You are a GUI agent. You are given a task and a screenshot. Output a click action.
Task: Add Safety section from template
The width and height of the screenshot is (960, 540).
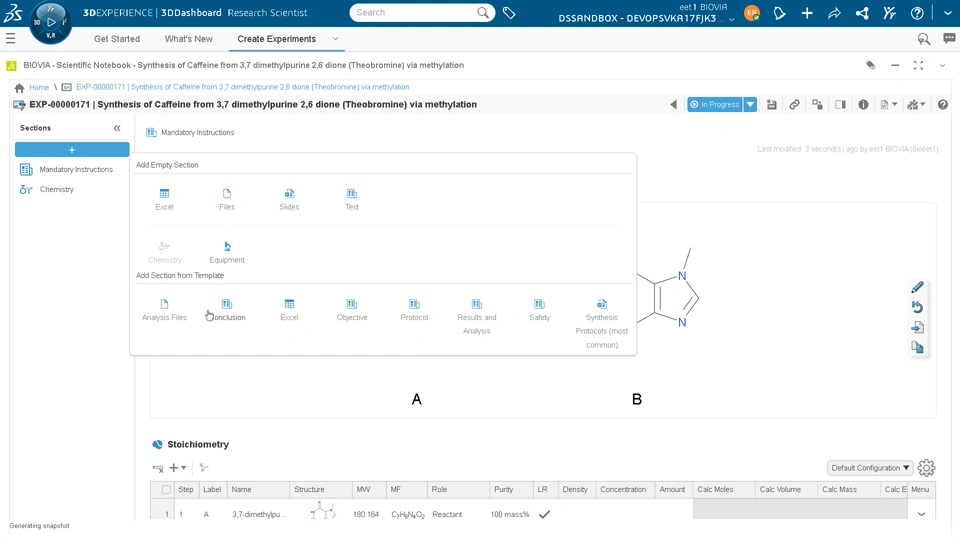pyautogui.click(x=539, y=310)
